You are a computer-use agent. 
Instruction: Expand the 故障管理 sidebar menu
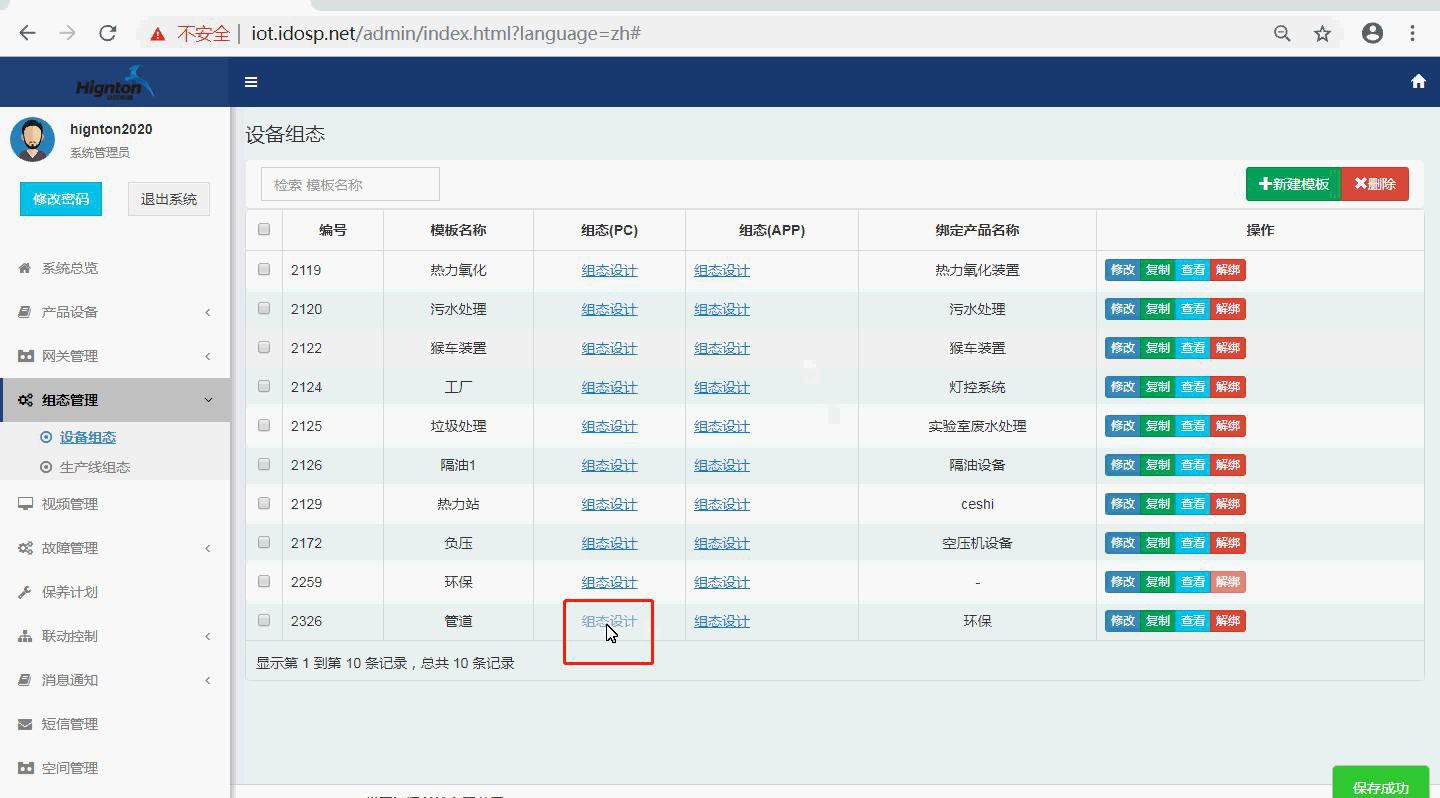115,548
